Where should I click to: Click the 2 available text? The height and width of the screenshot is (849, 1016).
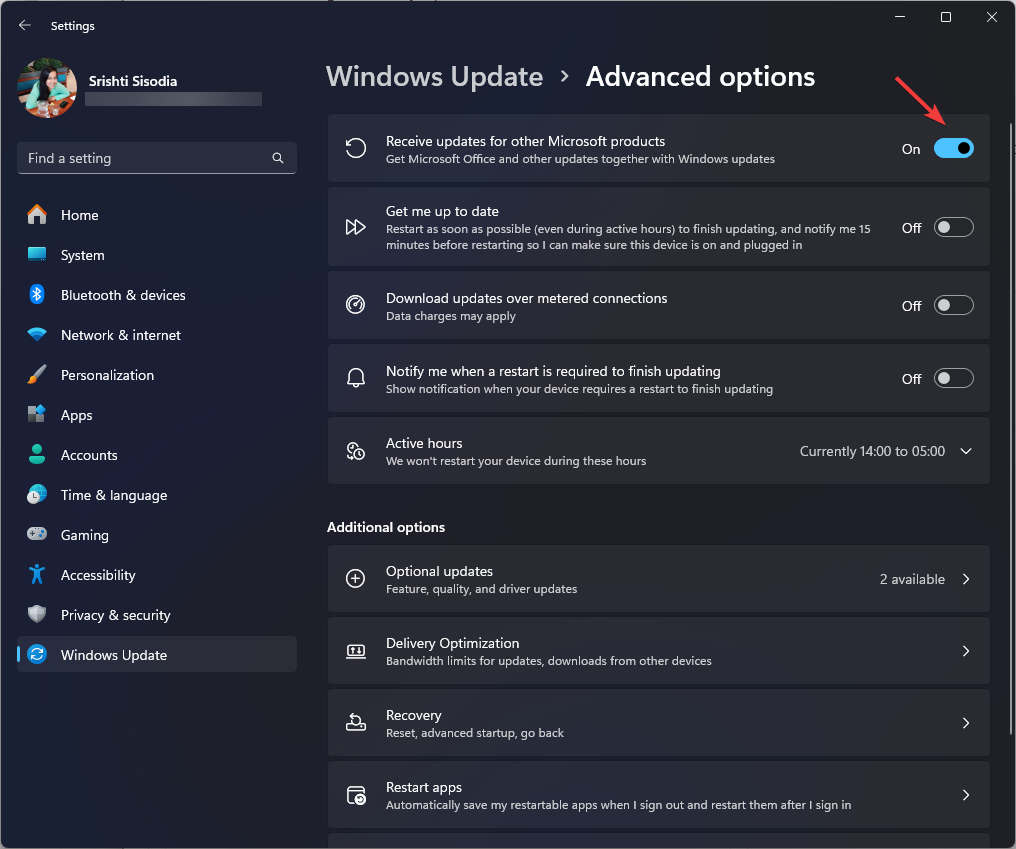point(912,579)
